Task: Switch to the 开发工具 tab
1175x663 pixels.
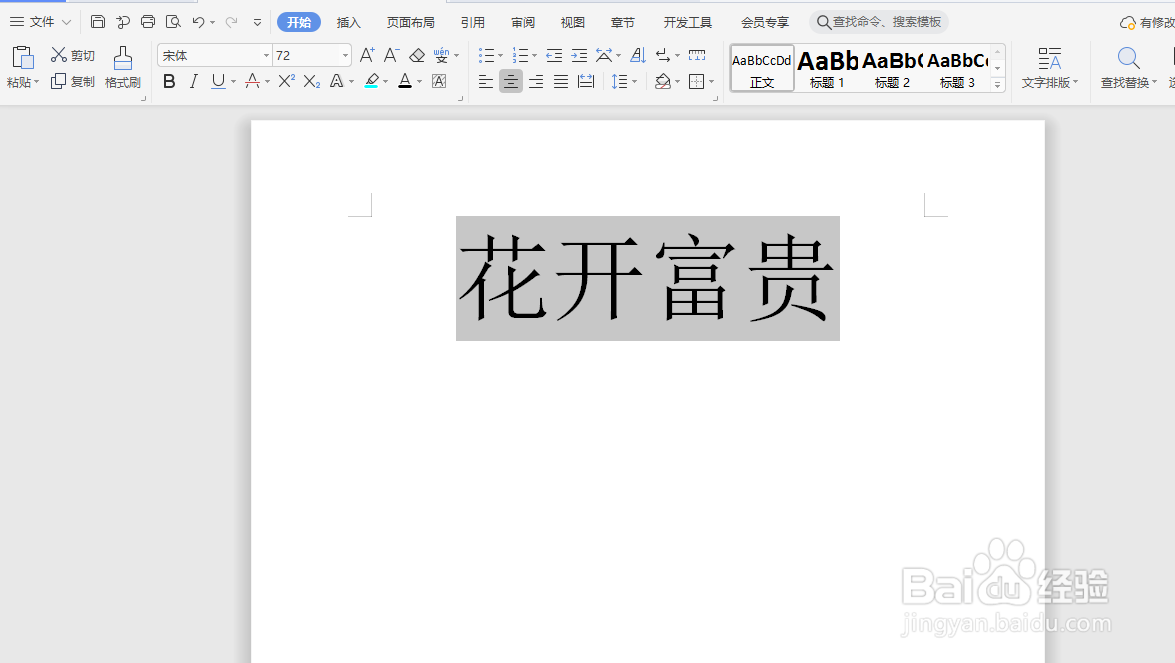Action: [687, 22]
